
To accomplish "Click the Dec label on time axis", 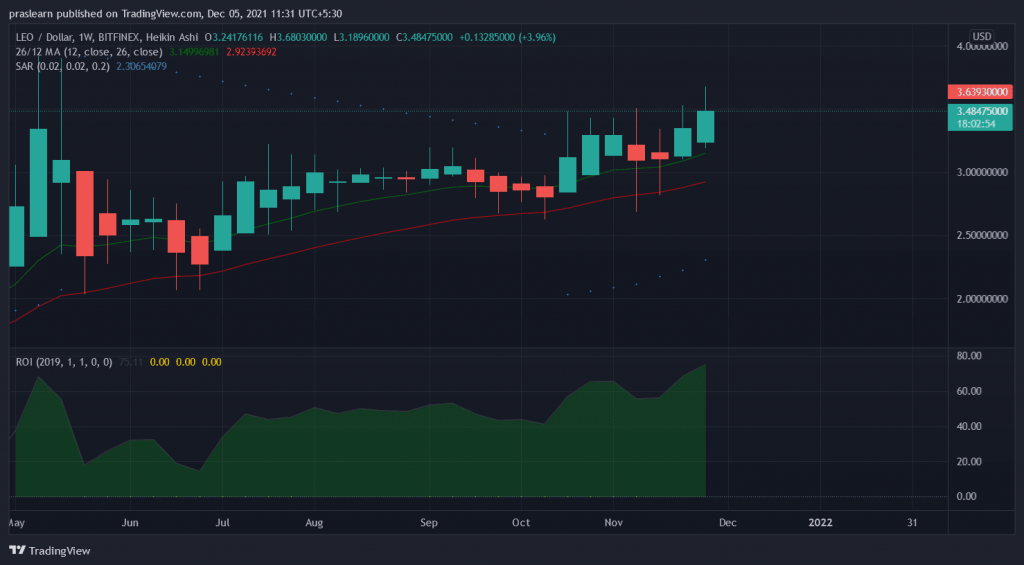I will click(x=728, y=522).
